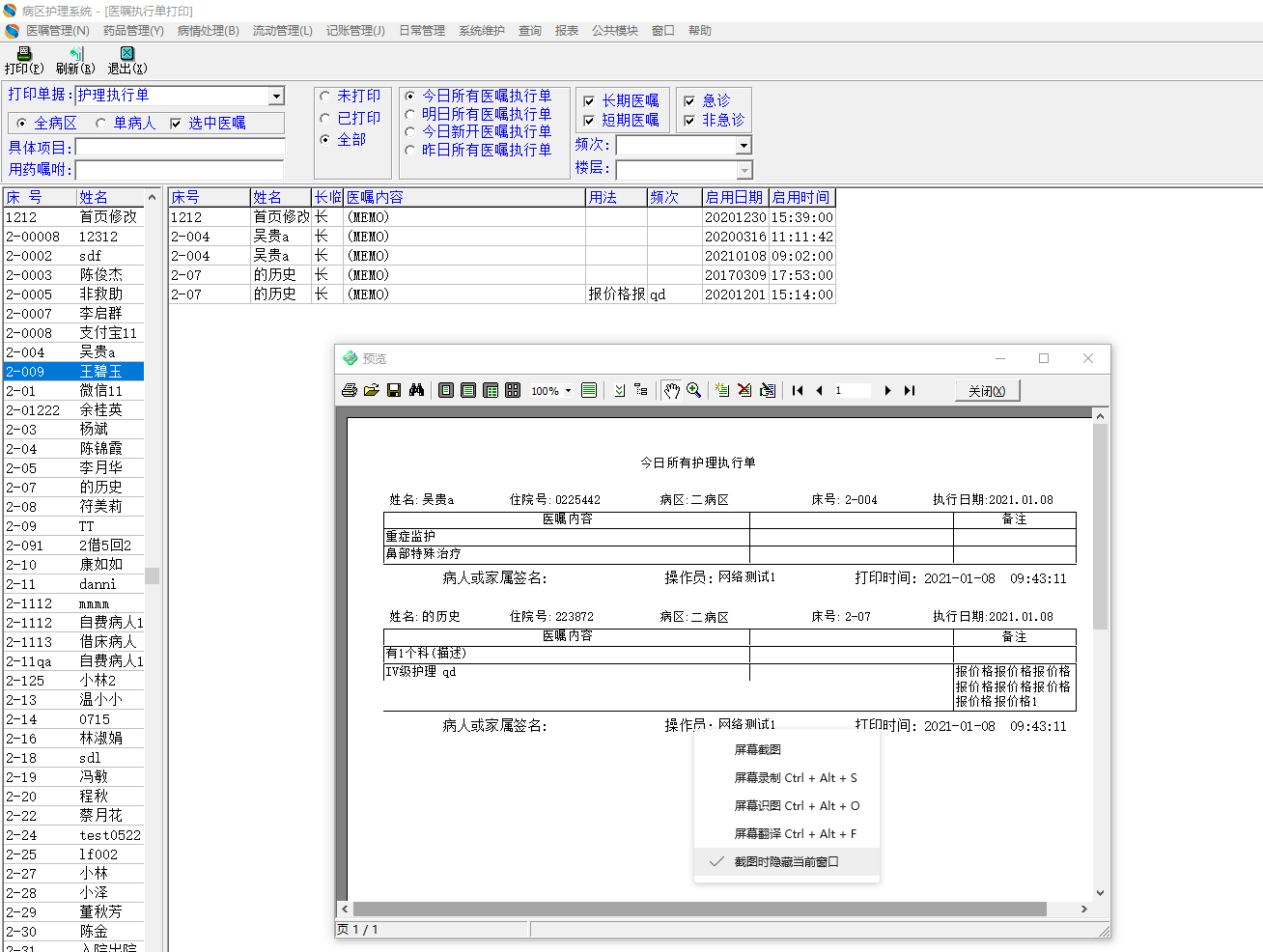
Task: Click the page setup icon before navigation arrows
Action: [x=768, y=390]
